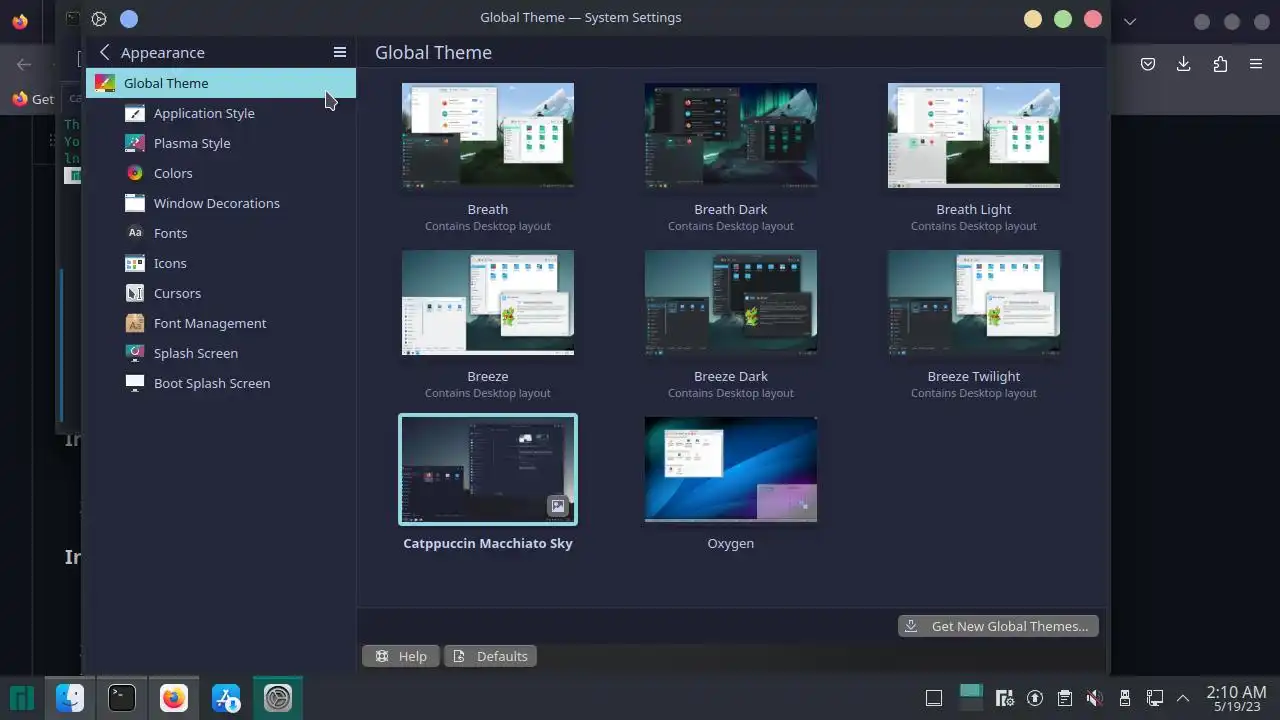
Task: Click the muted volume tray icon
Action: point(1095,698)
